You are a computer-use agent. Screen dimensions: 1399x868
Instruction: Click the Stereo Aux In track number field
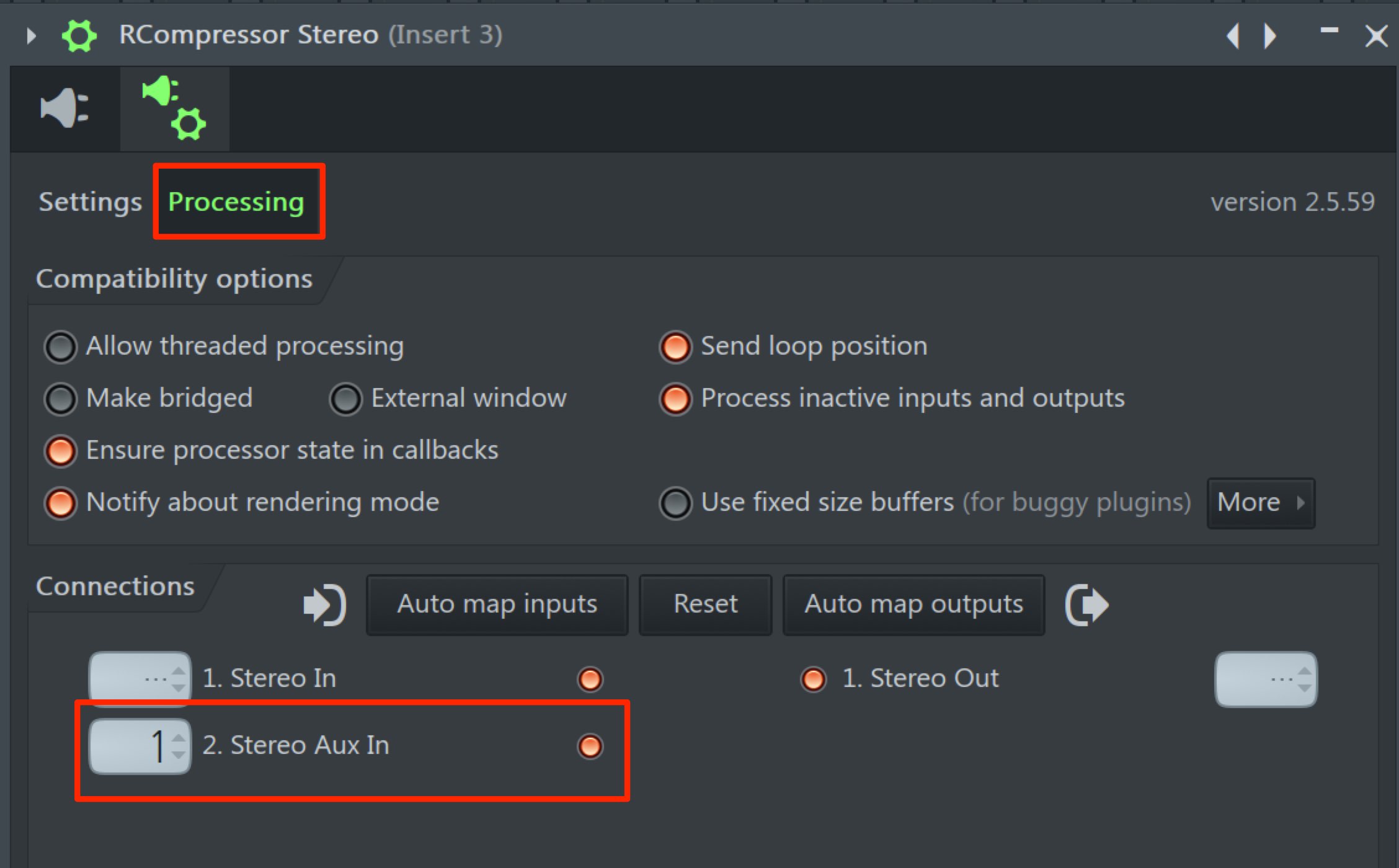click(140, 746)
